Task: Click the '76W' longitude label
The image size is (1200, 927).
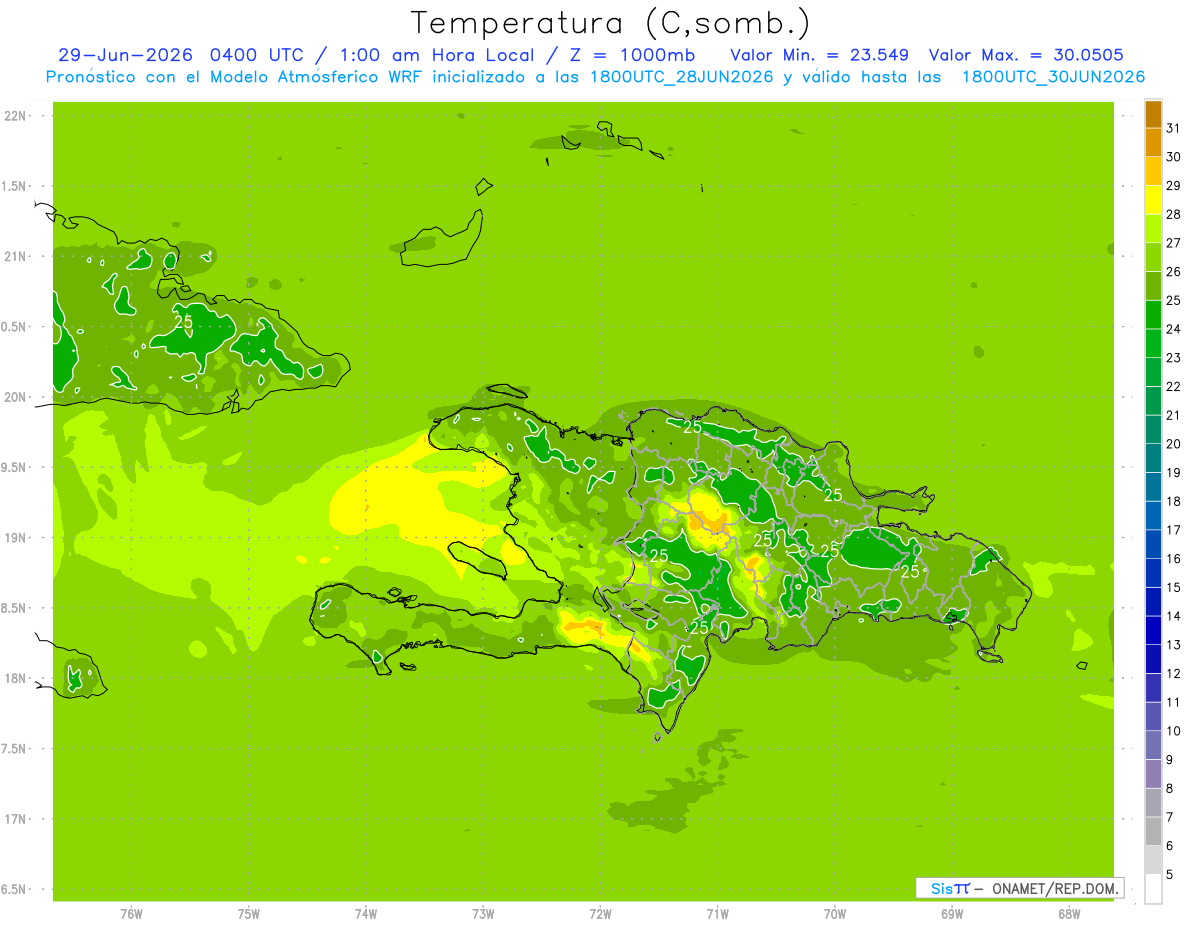Action: [x=131, y=913]
